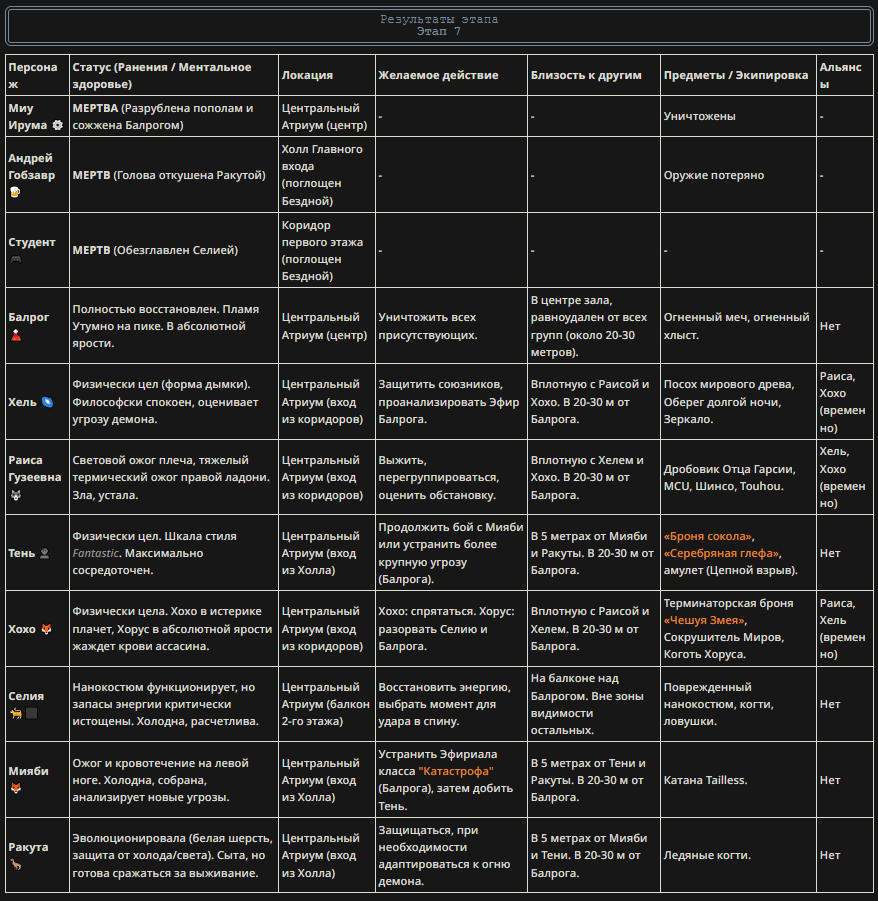
Task: Click the black square emoji under Селия
Action: [x=32, y=713]
